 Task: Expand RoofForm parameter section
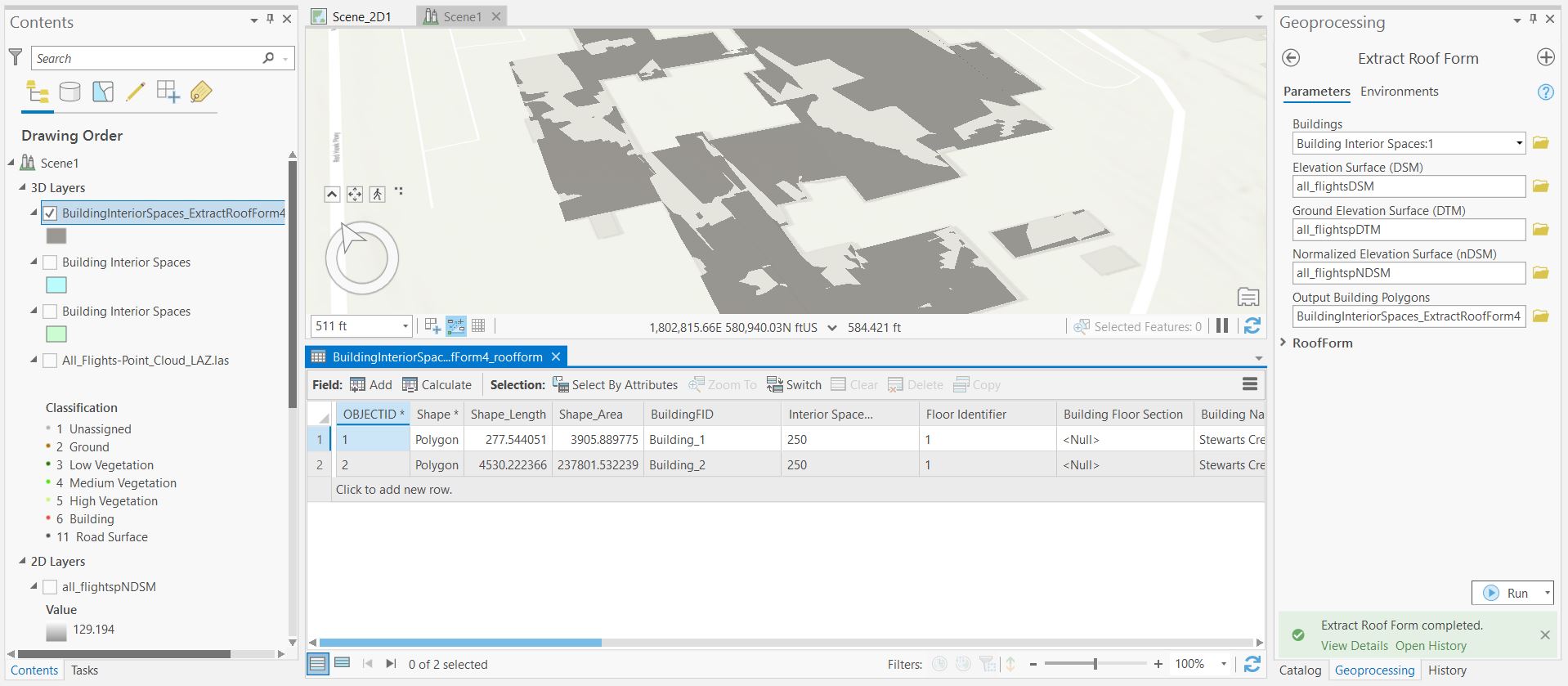coord(1284,343)
